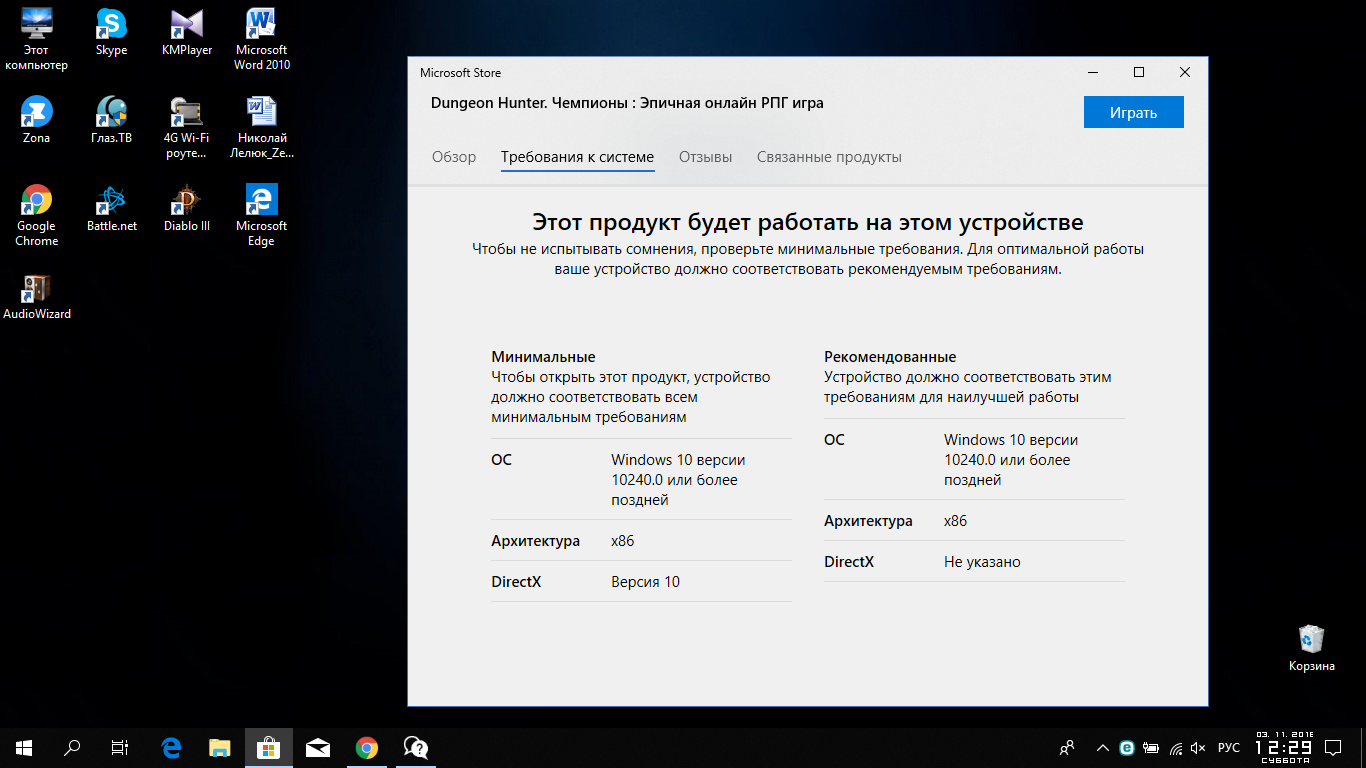Switch the РУС input language indicator
This screenshot has width=1366, height=768.
click(1229, 747)
